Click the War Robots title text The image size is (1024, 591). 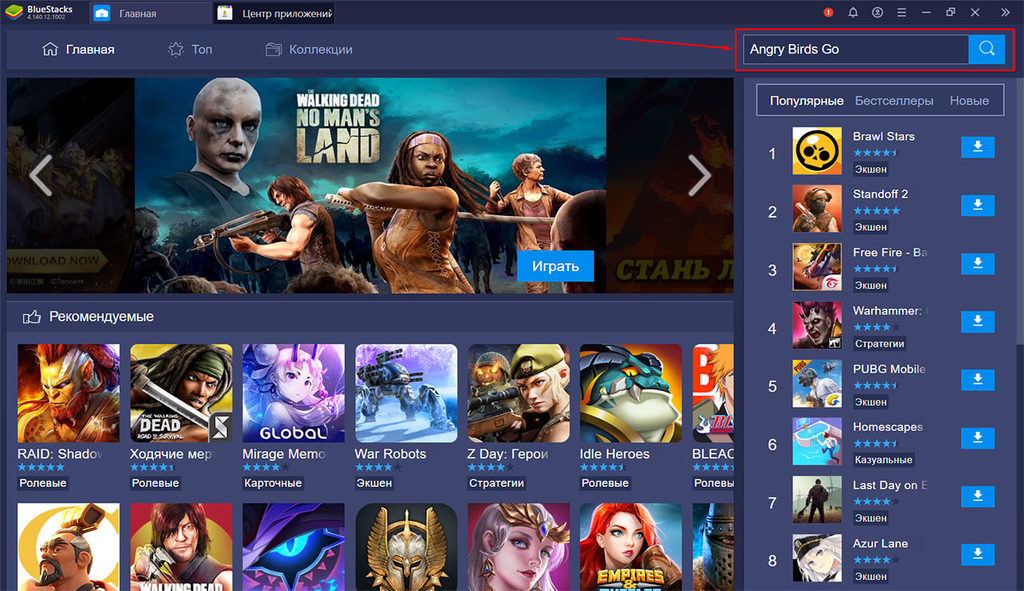390,454
